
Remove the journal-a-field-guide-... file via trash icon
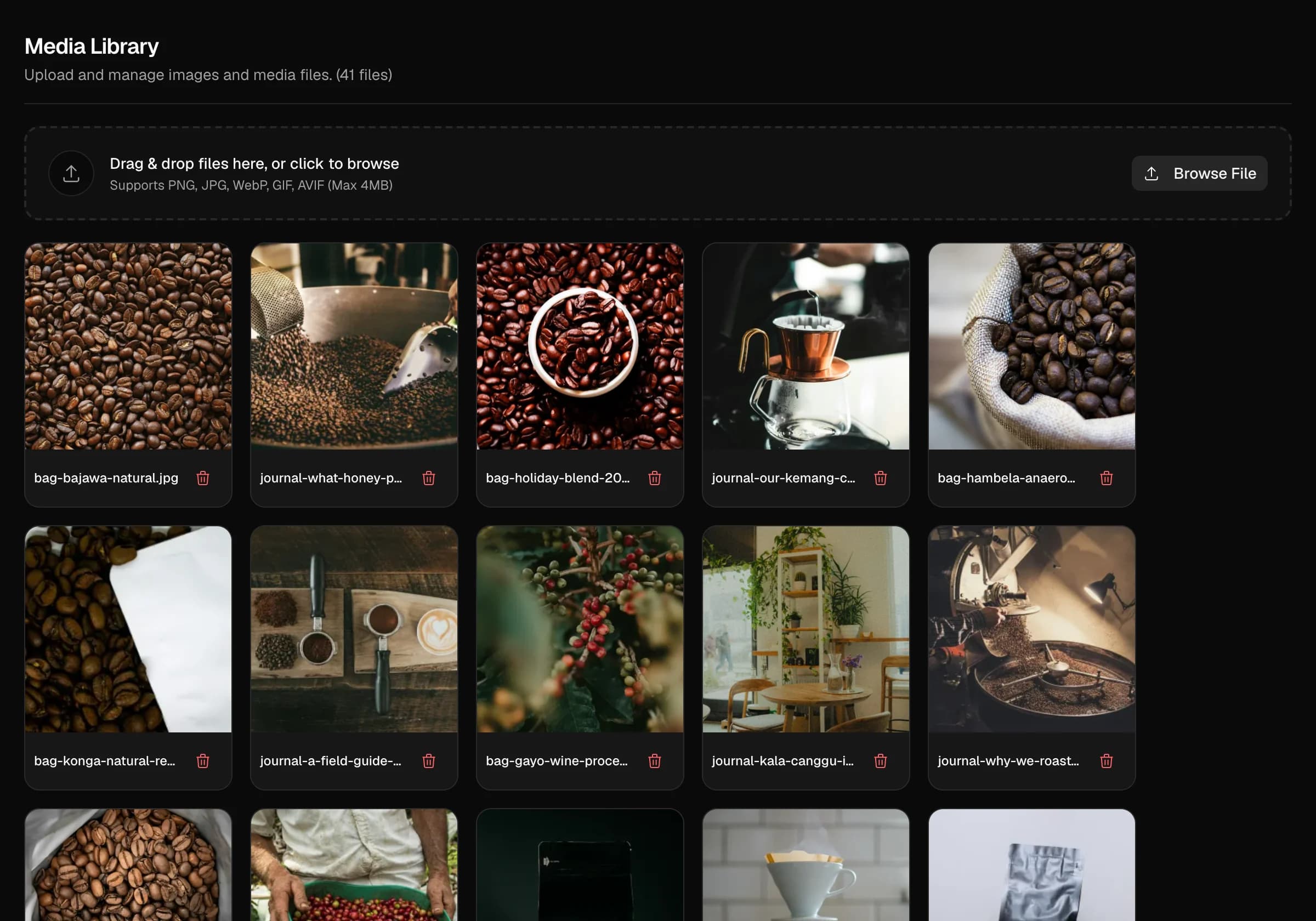(x=429, y=761)
